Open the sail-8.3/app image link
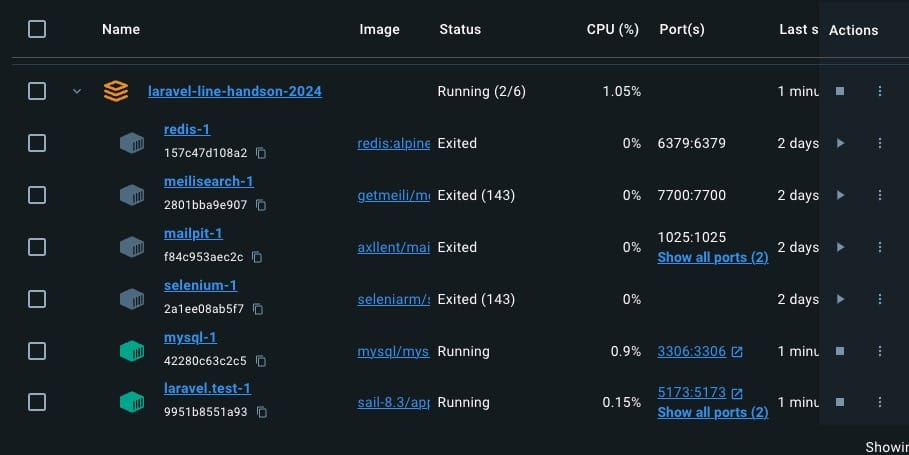This screenshot has width=909, height=455. pyautogui.click(x=394, y=403)
